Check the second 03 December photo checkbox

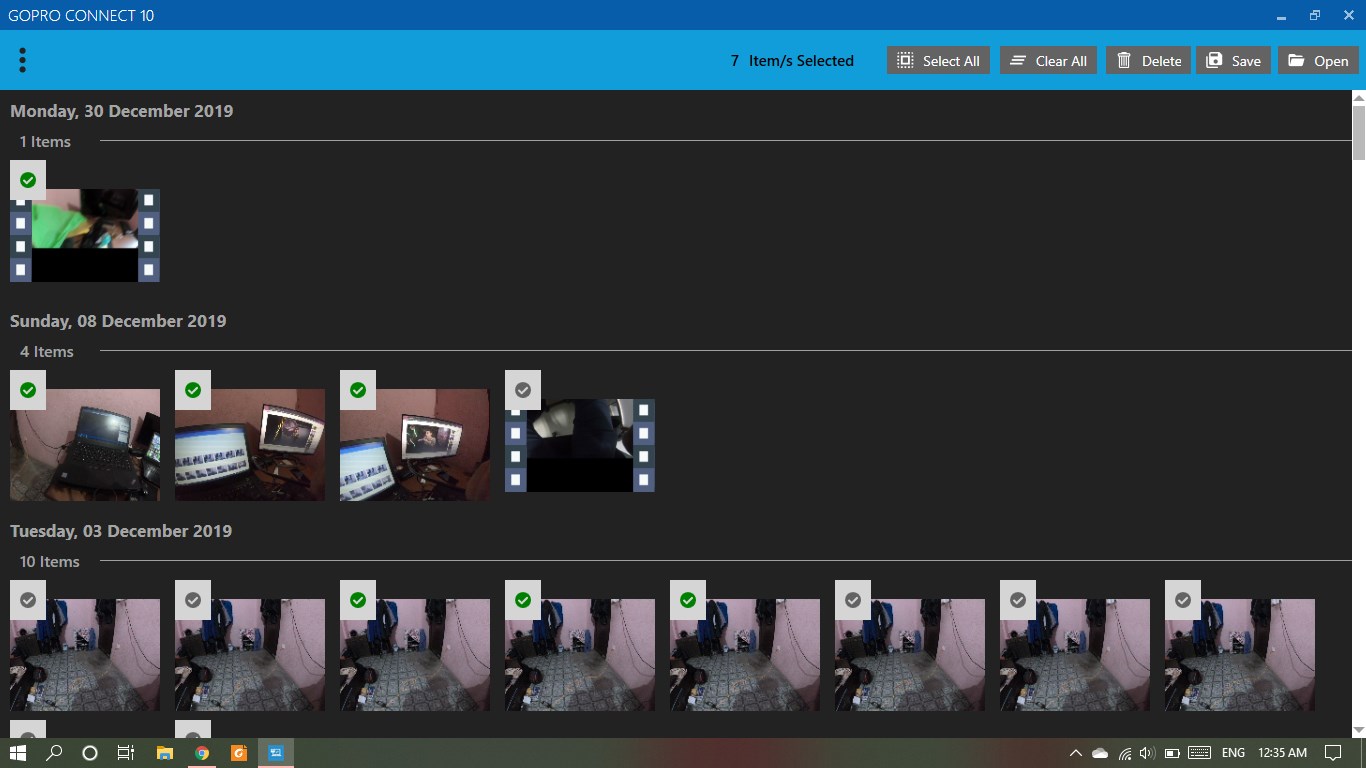[193, 600]
